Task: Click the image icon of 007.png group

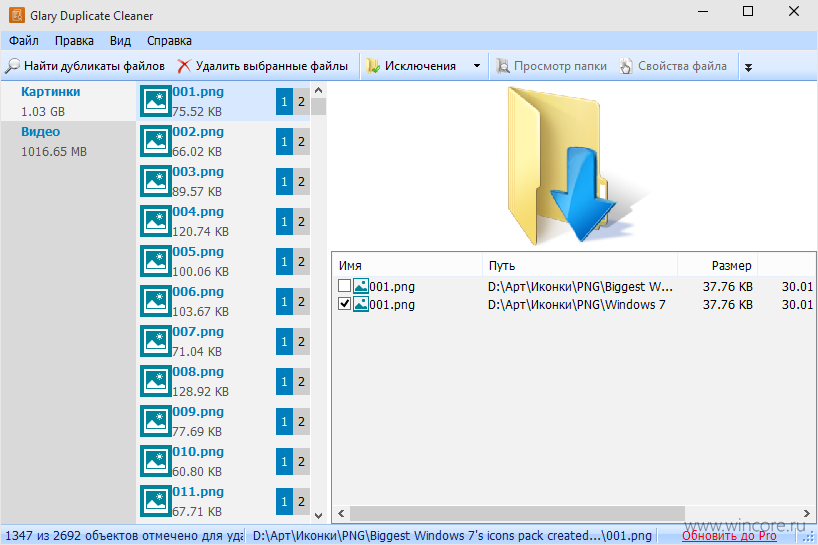Action: (155, 342)
